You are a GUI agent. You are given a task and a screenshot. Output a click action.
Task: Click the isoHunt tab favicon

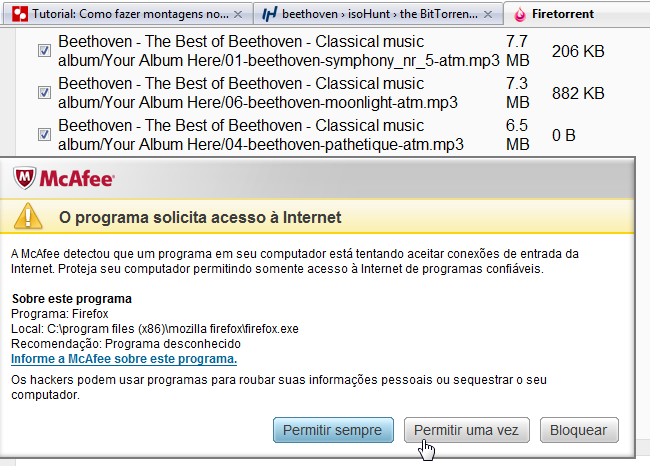(x=269, y=15)
